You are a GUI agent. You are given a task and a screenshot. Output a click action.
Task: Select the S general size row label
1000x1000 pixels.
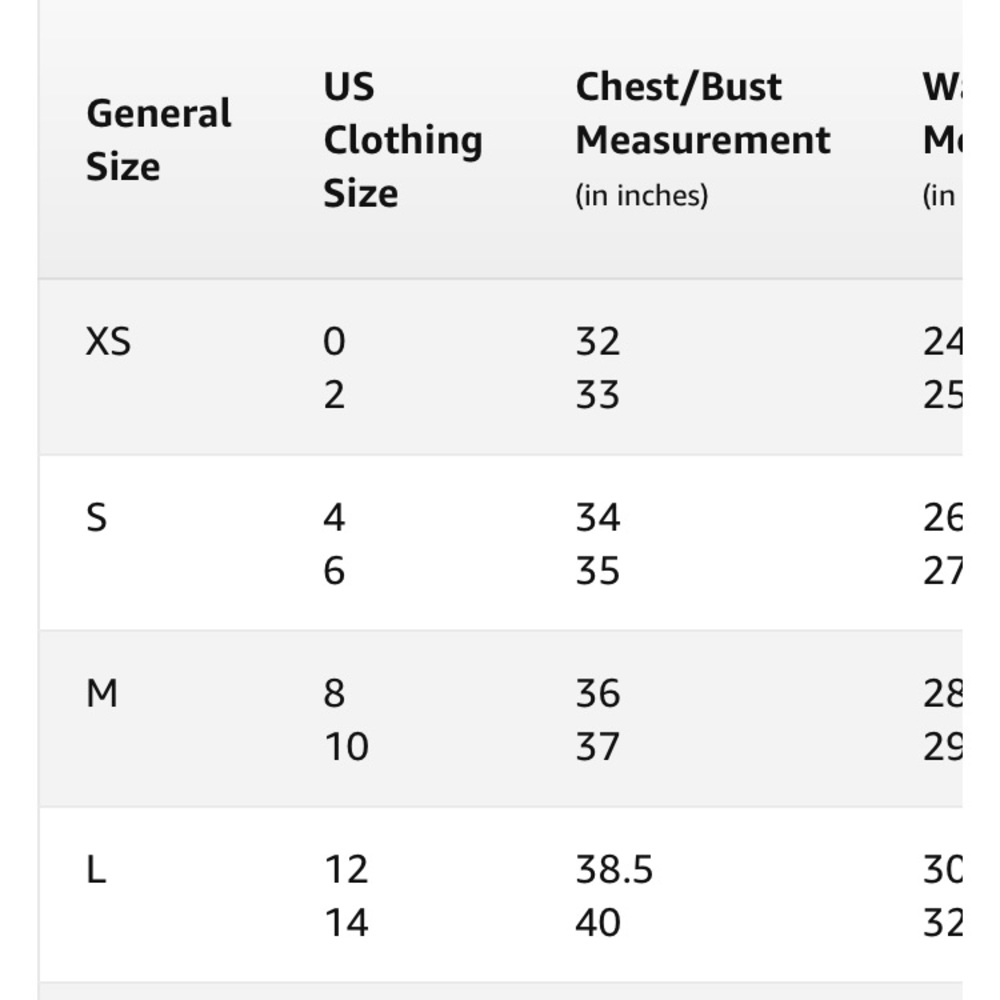coord(96,518)
